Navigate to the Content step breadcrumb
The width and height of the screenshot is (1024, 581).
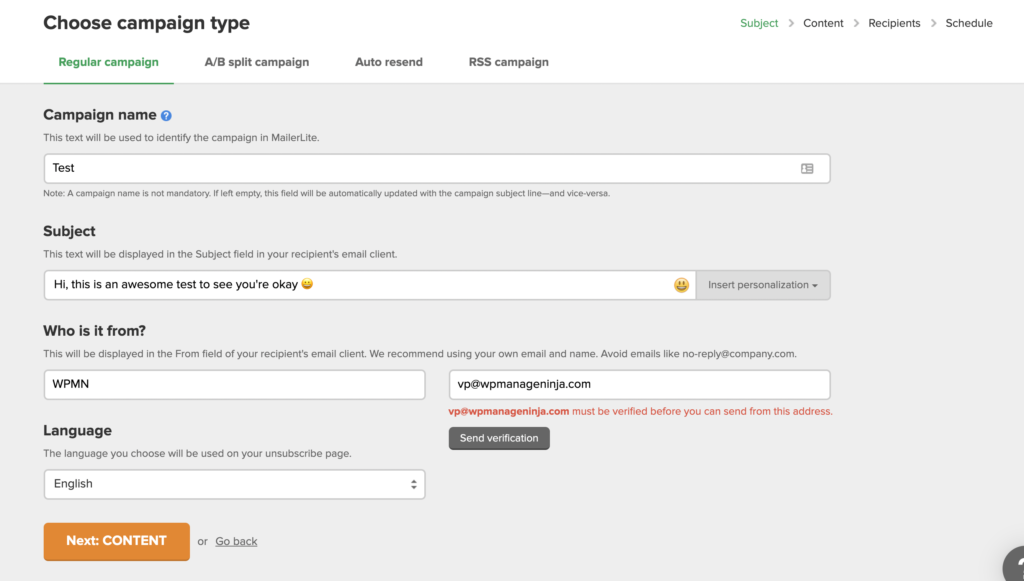pos(823,22)
